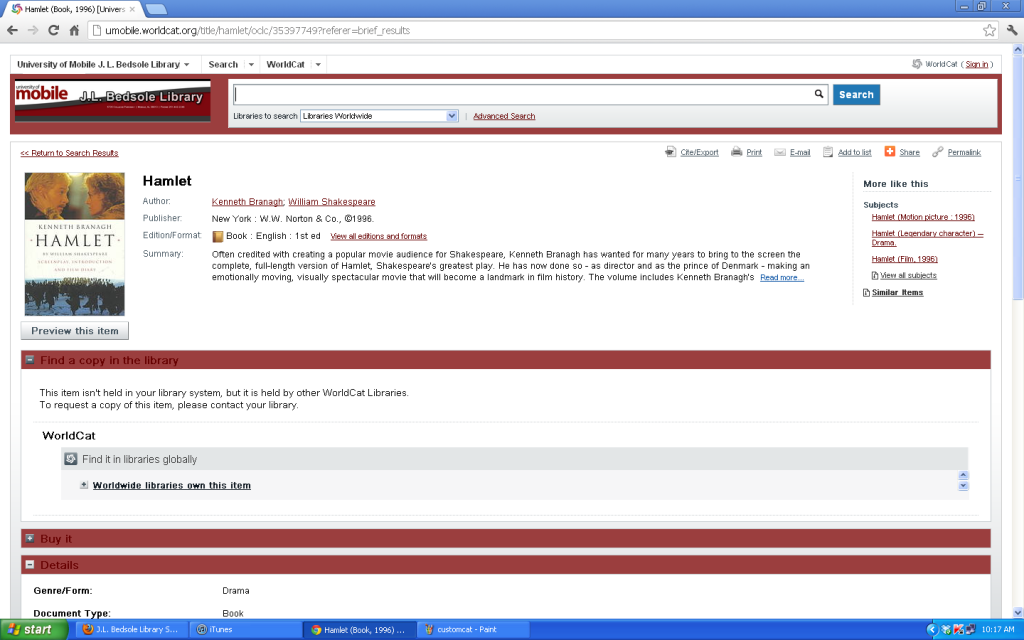Click the Add to list clipboard icon
The height and width of the screenshot is (640, 1024).
(827, 152)
